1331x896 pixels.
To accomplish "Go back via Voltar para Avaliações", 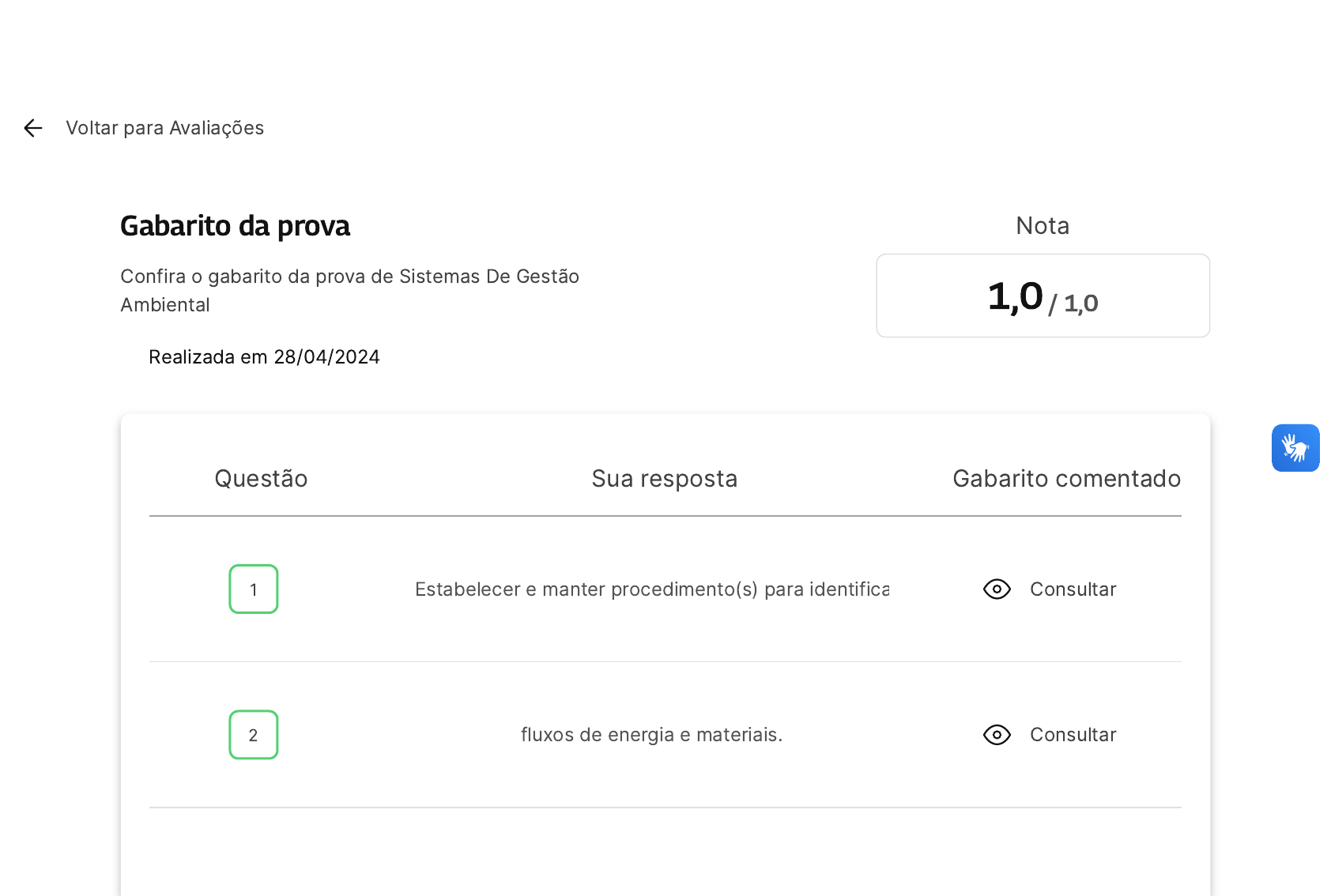I will 164,128.
